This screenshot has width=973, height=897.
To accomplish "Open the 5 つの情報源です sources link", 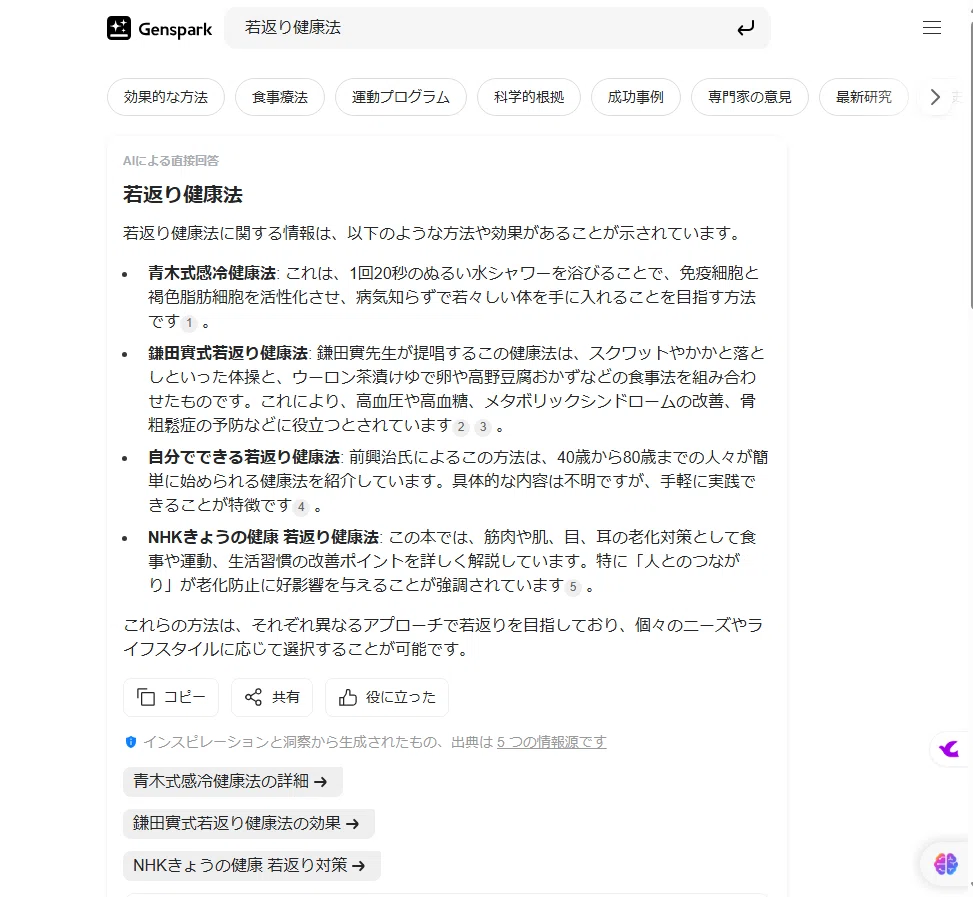I will tap(551, 742).
